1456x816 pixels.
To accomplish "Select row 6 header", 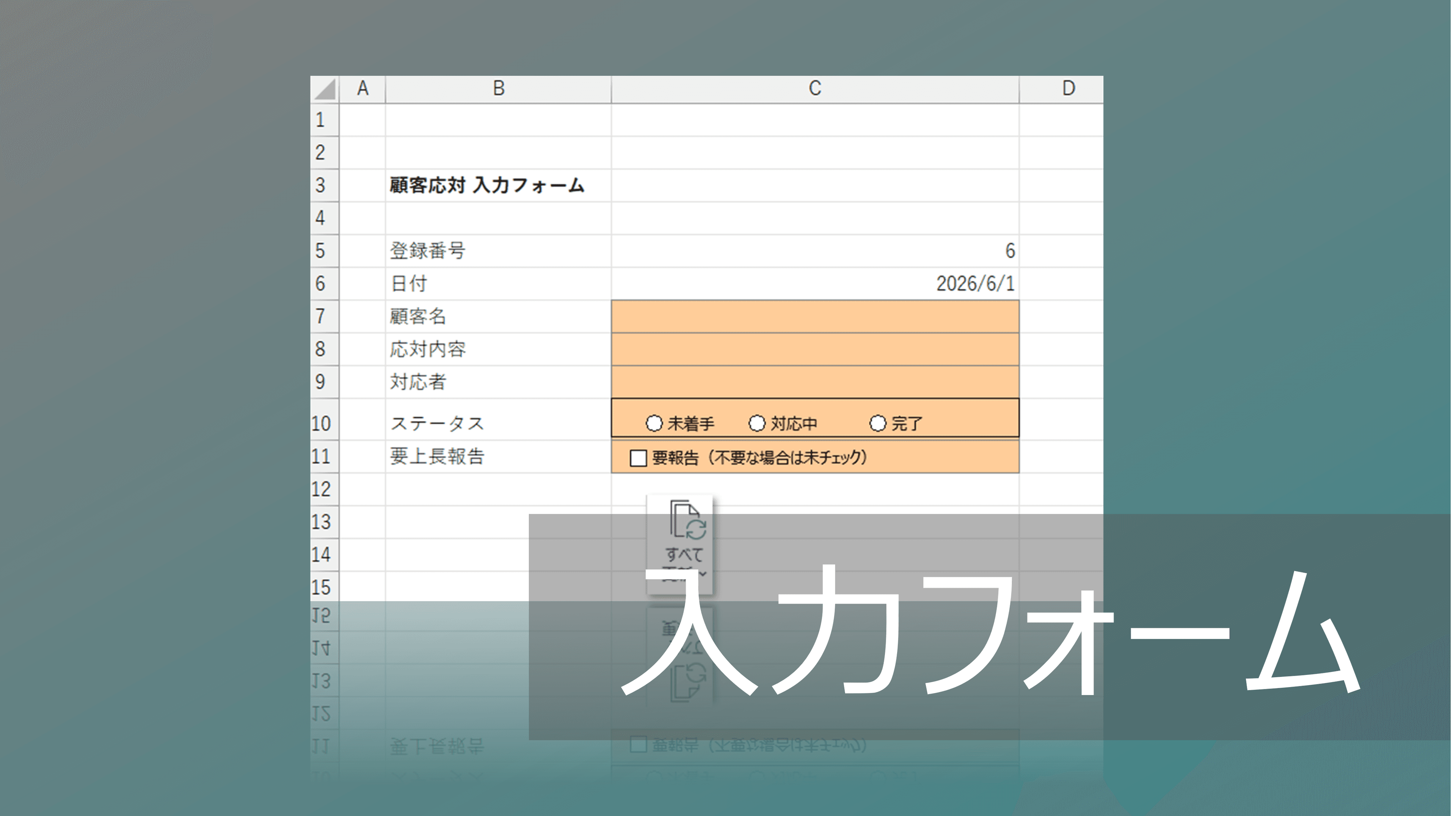I will [325, 284].
